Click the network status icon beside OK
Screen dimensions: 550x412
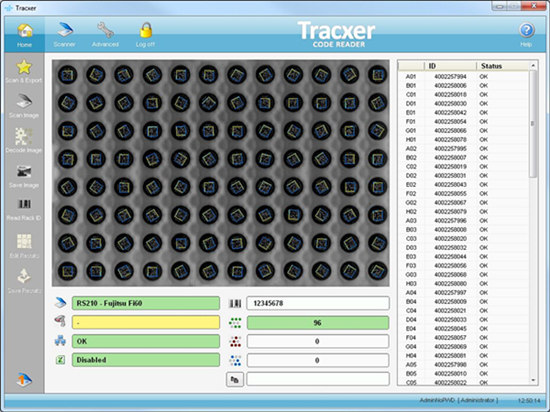pyautogui.click(x=60, y=340)
